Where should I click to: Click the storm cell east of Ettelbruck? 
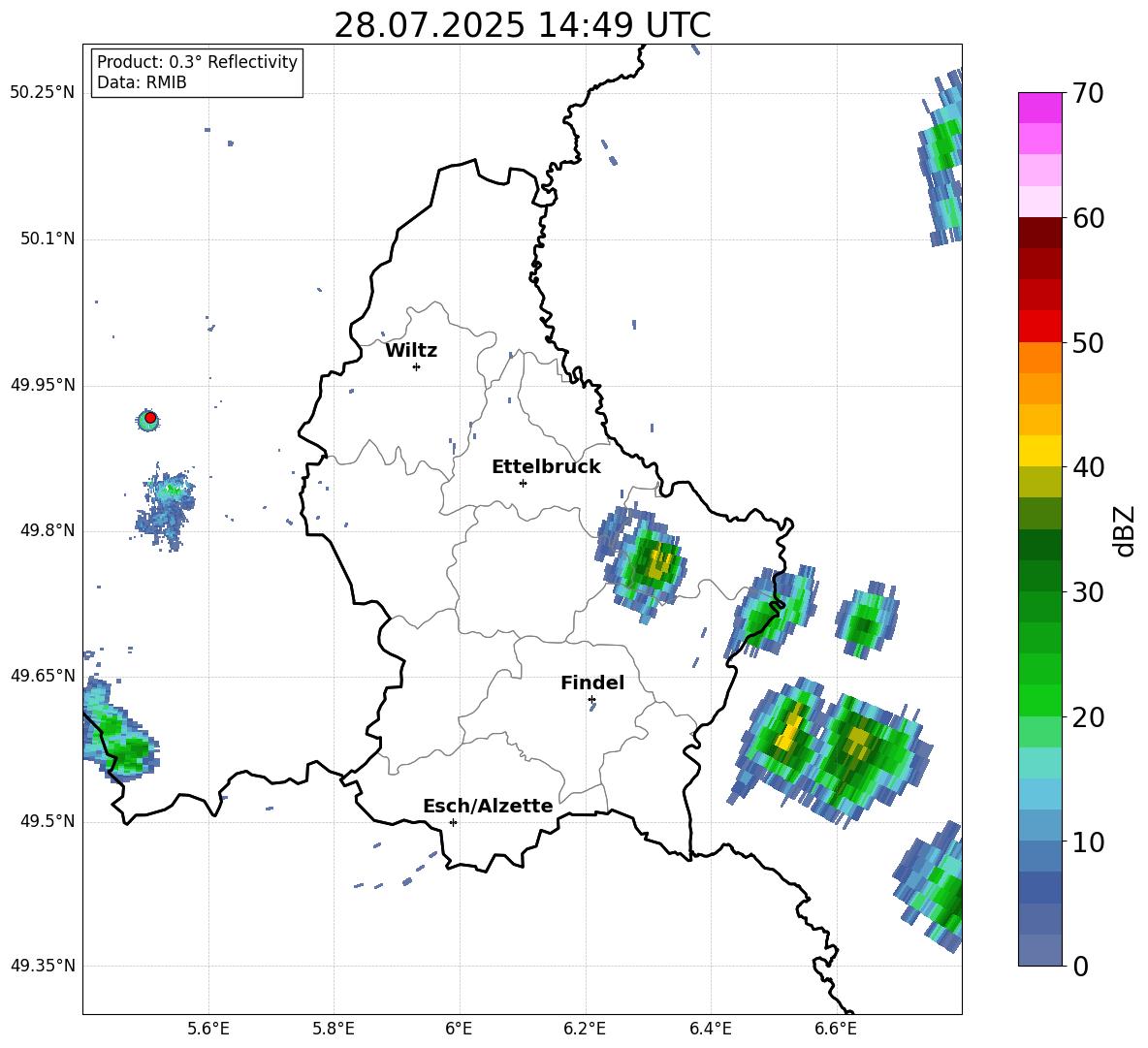tap(641, 562)
